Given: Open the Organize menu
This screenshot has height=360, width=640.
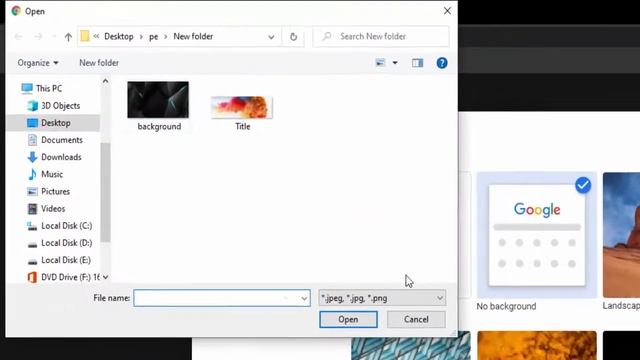Looking at the screenshot, I should 38,63.
